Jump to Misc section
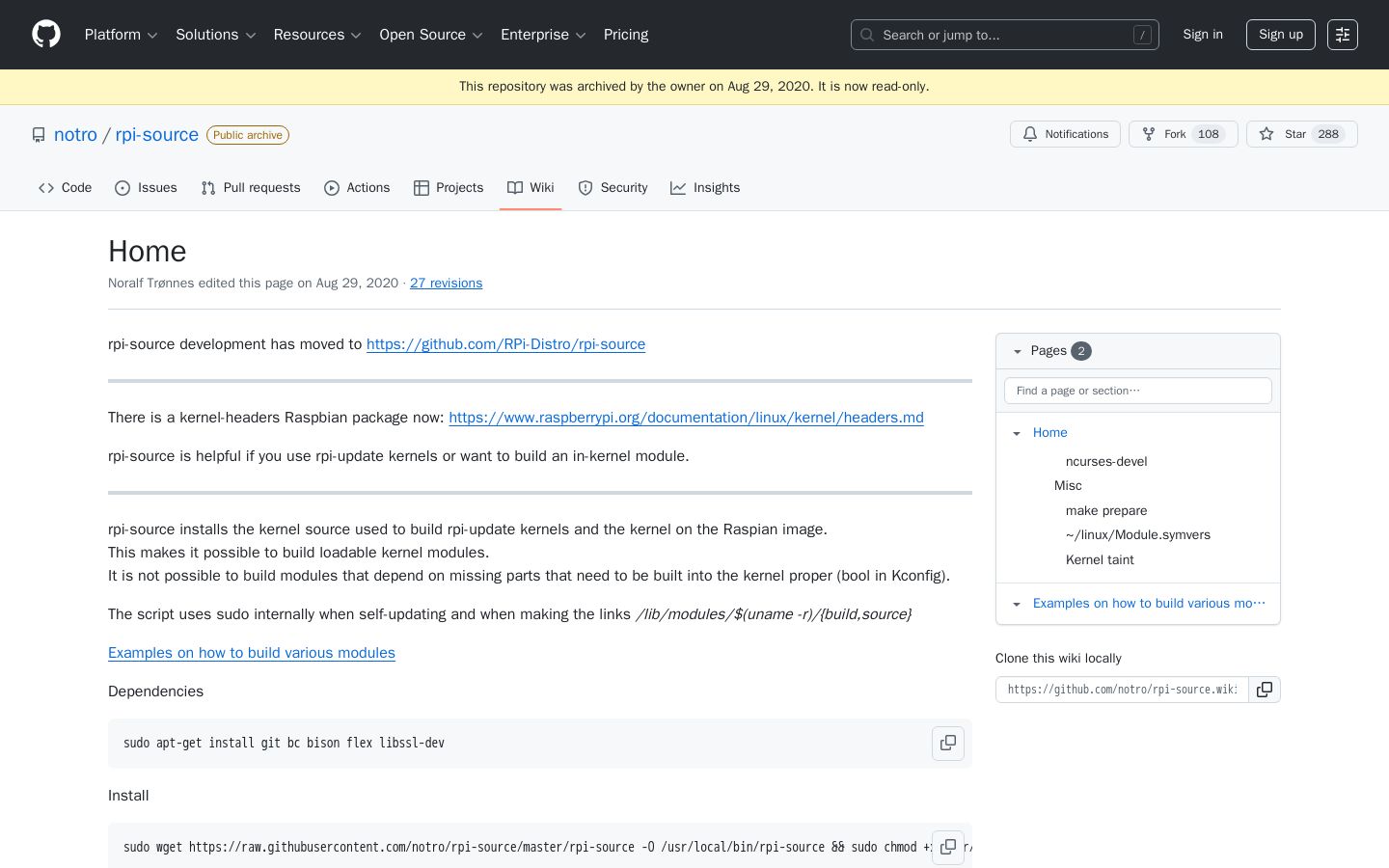This screenshot has width=1389, height=868. [1068, 486]
